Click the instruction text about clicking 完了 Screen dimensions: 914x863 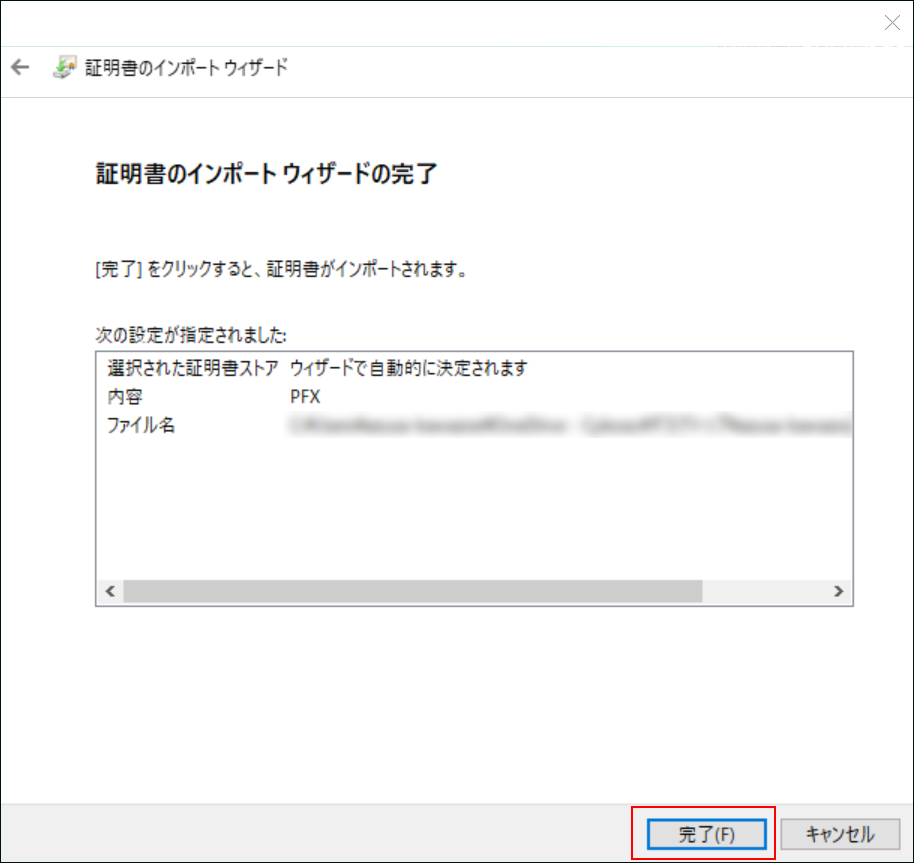pos(281,269)
